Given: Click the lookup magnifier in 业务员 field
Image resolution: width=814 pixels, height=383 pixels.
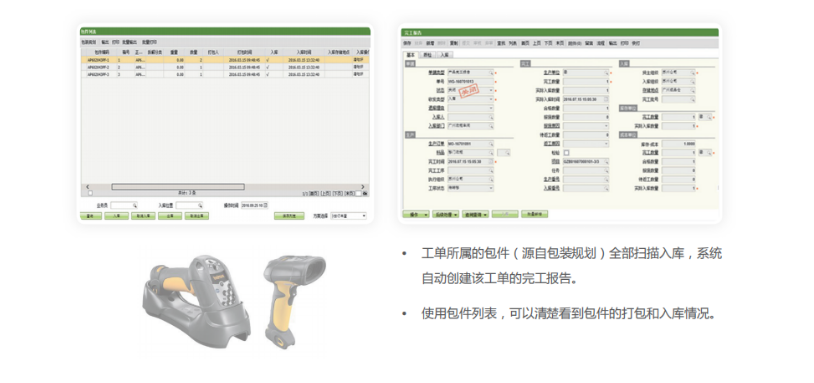Looking at the screenshot, I should [135, 206].
